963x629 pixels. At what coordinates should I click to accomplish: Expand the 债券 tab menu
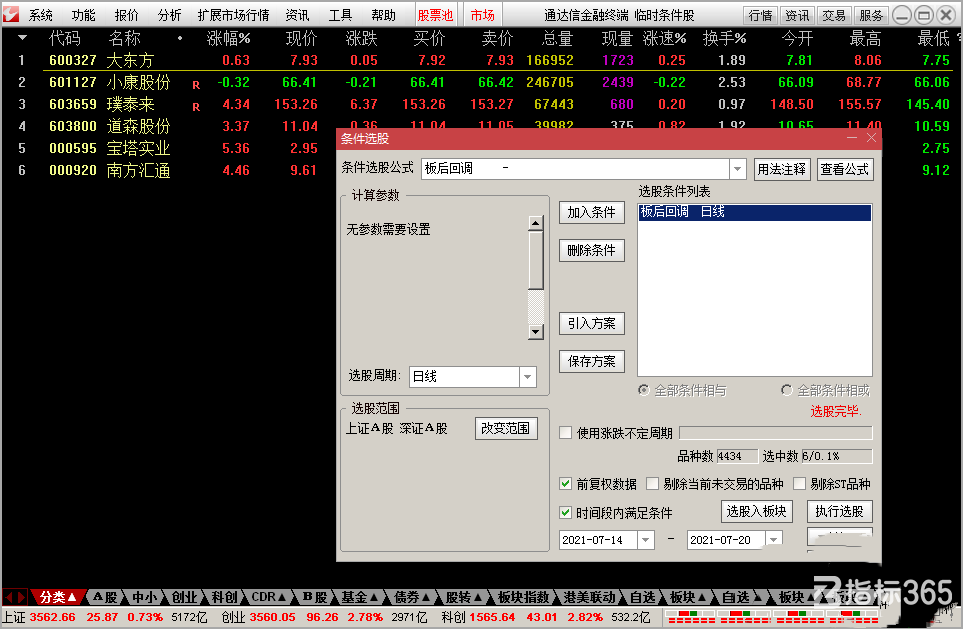pos(424,597)
